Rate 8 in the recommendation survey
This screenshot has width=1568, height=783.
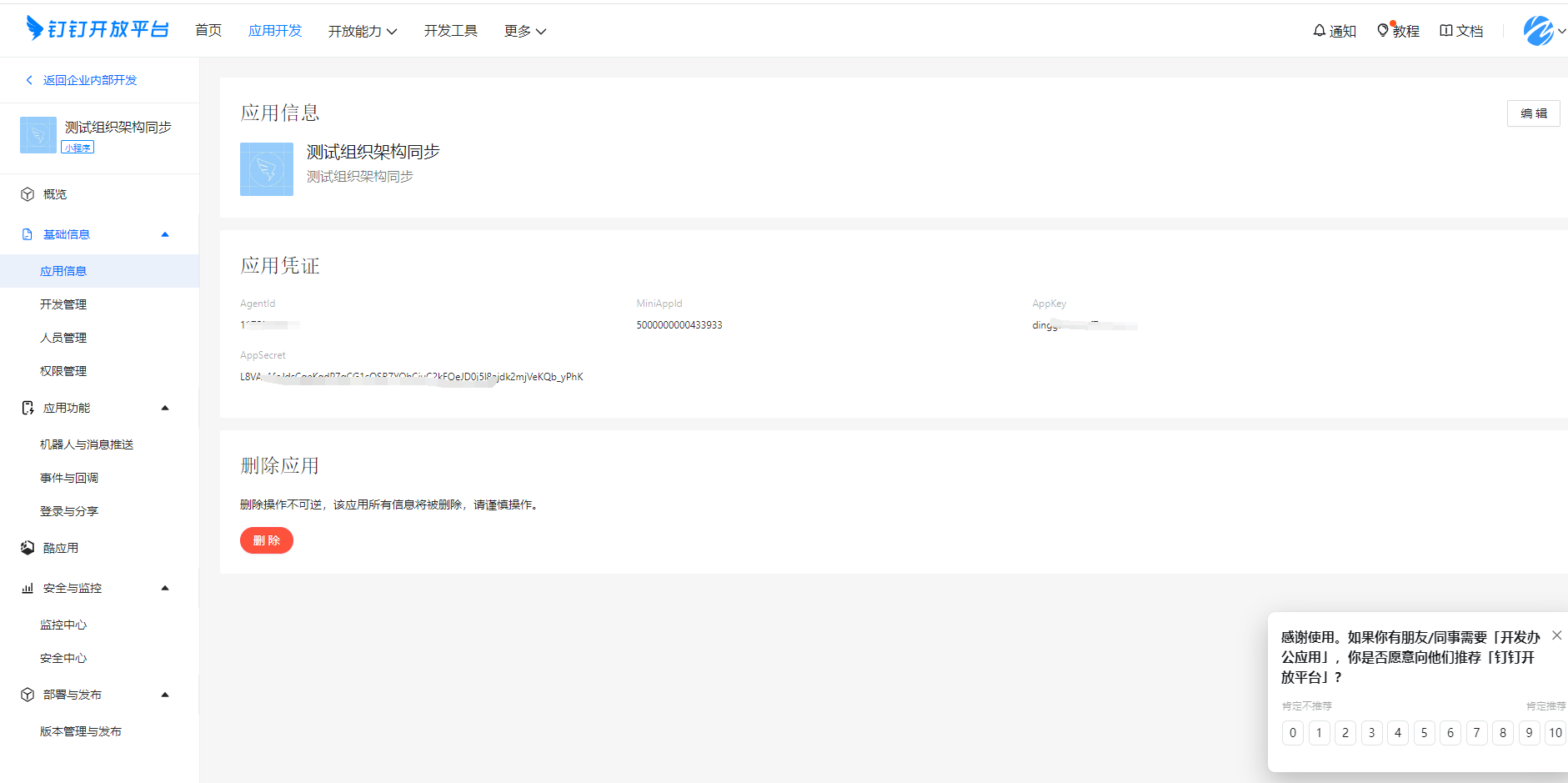click(1503, 733)
